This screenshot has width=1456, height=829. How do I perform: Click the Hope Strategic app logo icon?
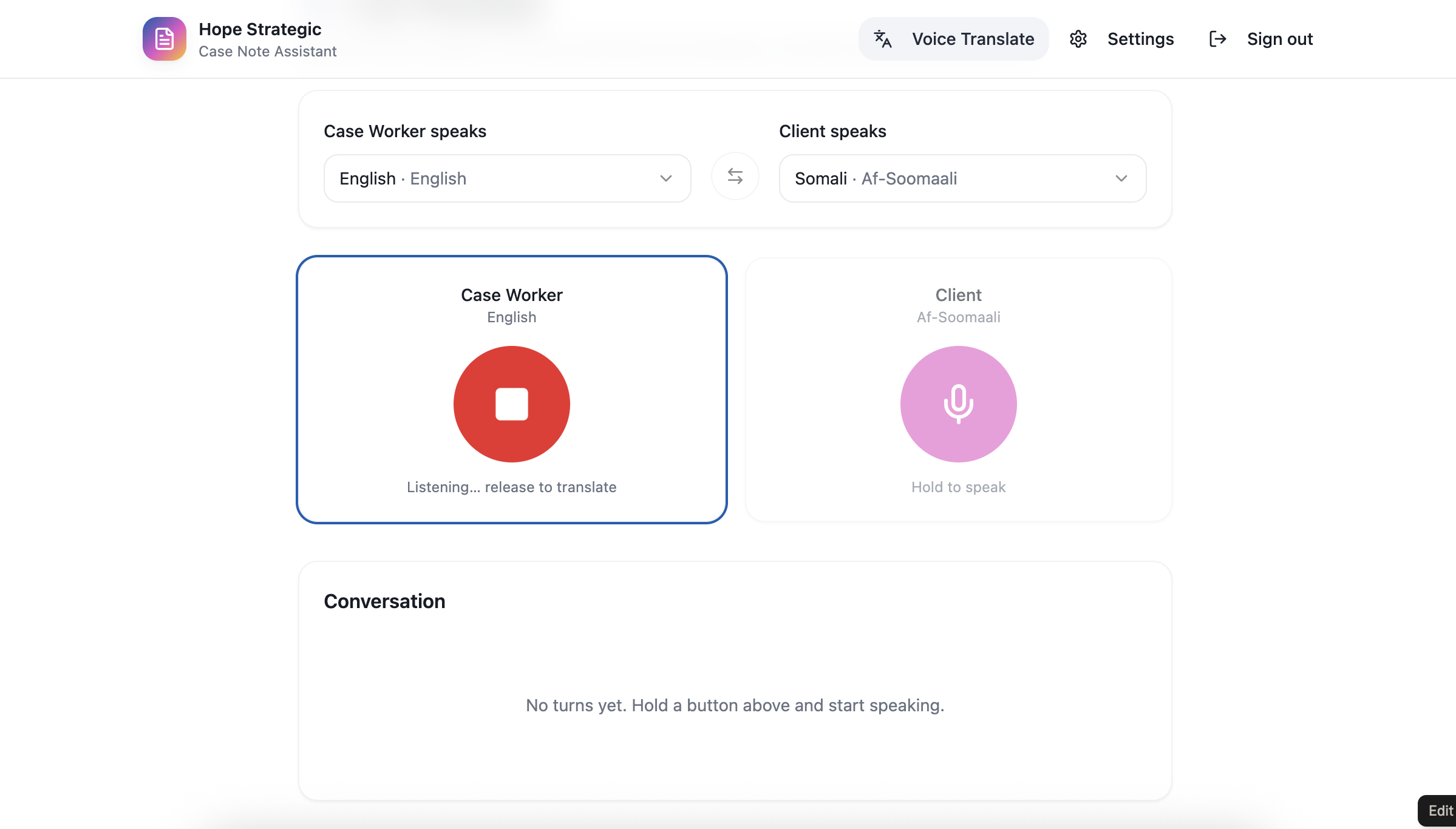tap(164, 39)
